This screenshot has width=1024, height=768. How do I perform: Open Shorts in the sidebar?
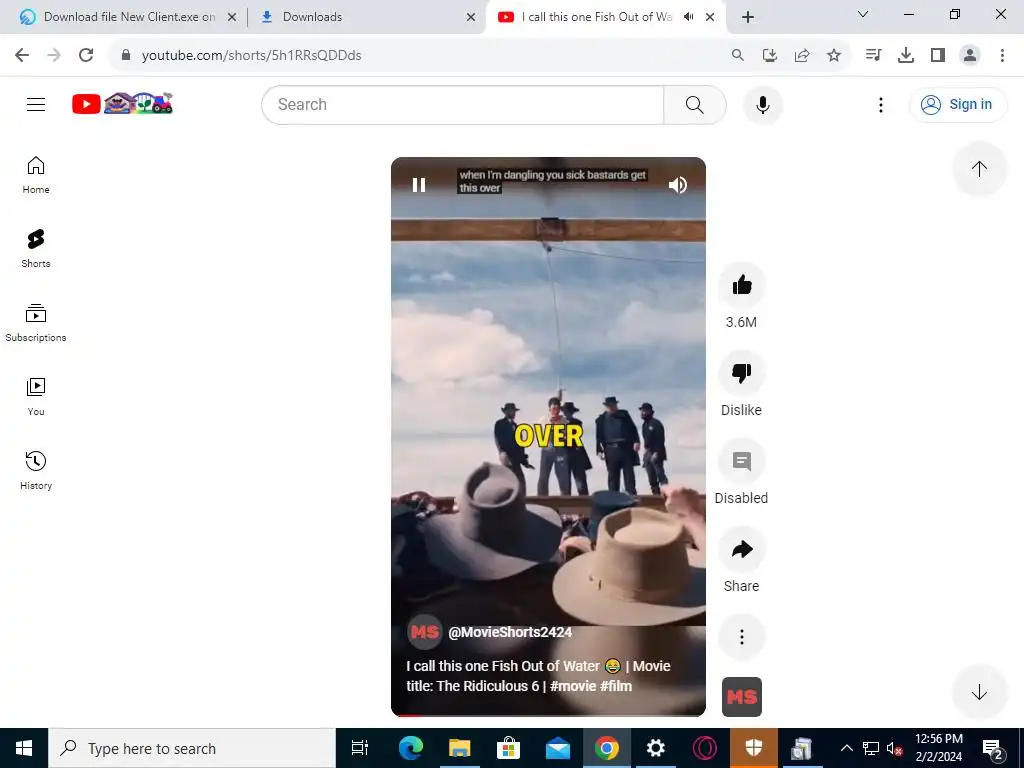click(x=36, y=249)
